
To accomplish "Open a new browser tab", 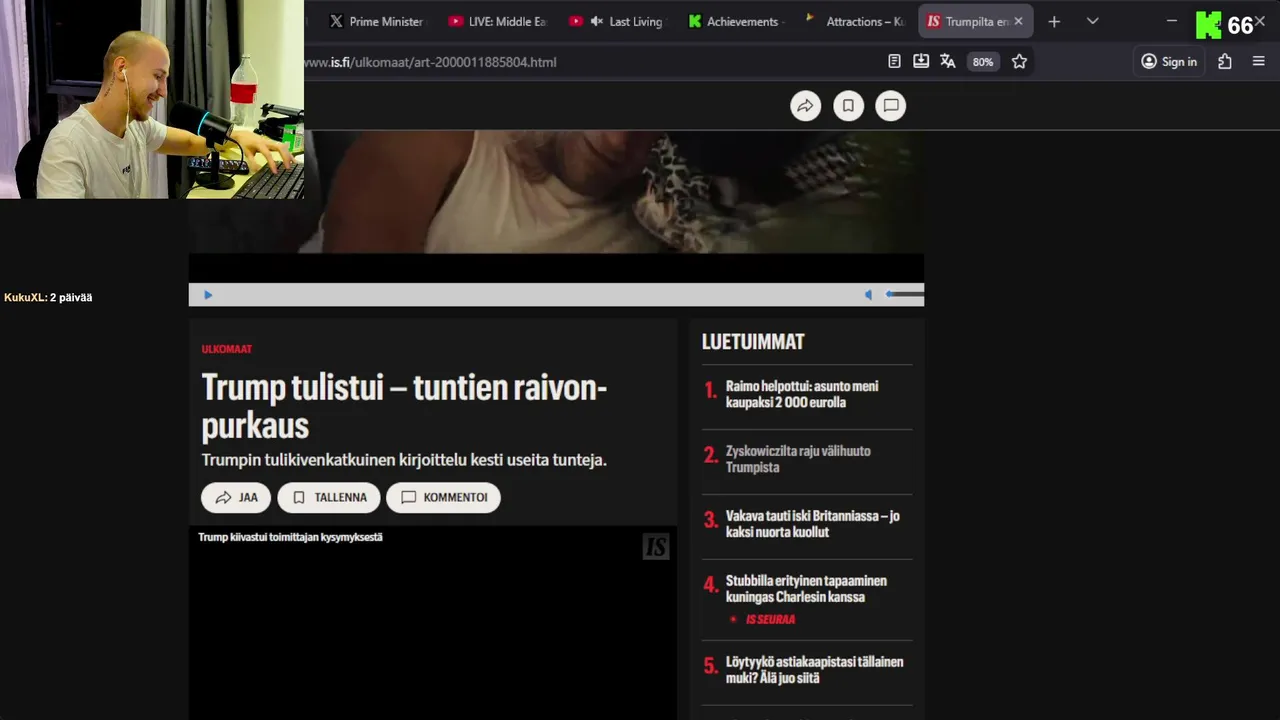I will click(1053, 21).
